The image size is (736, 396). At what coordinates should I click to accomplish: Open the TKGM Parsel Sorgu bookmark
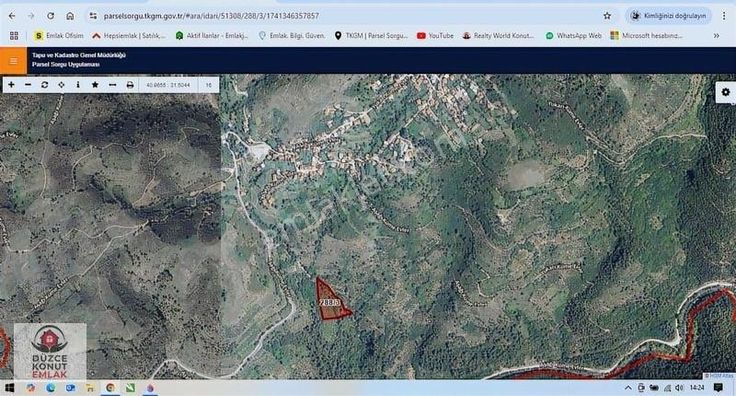click(371, 36)
